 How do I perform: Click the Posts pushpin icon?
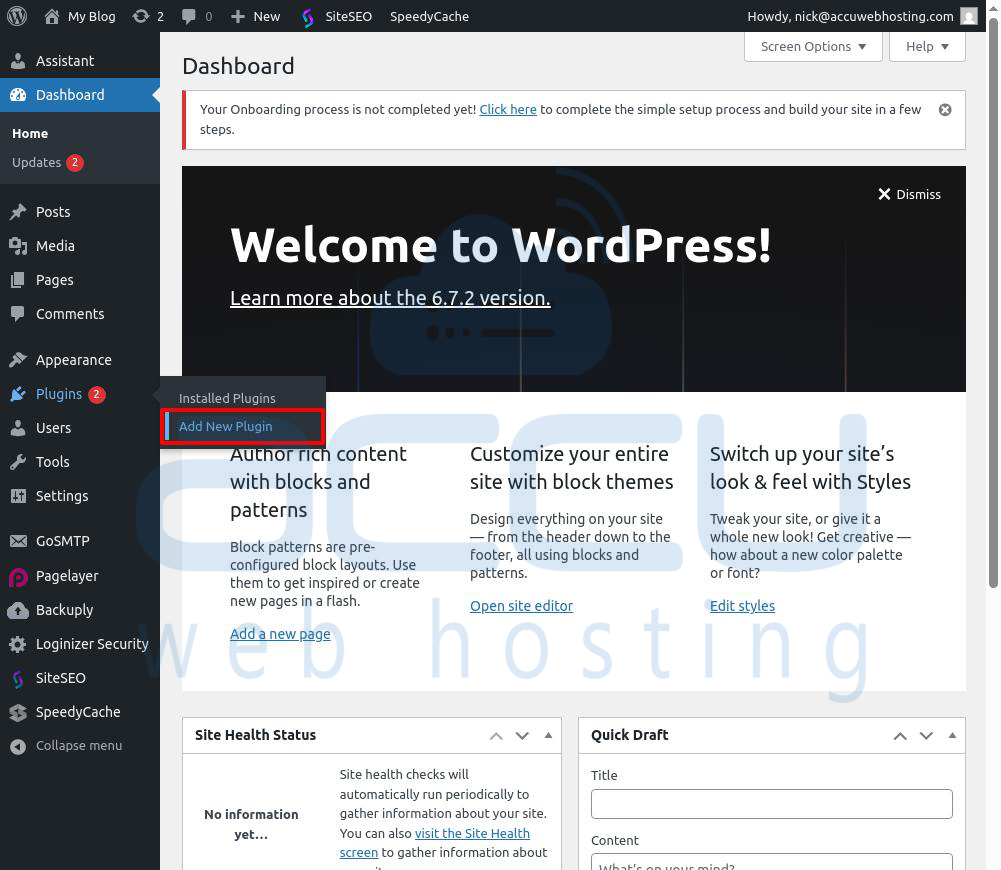[18, 211]
